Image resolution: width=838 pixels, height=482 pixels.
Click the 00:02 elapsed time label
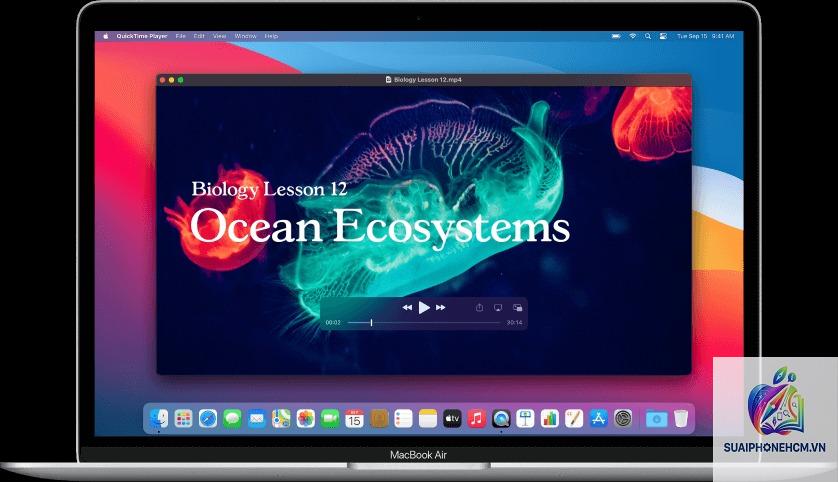[x=333, y=322]
